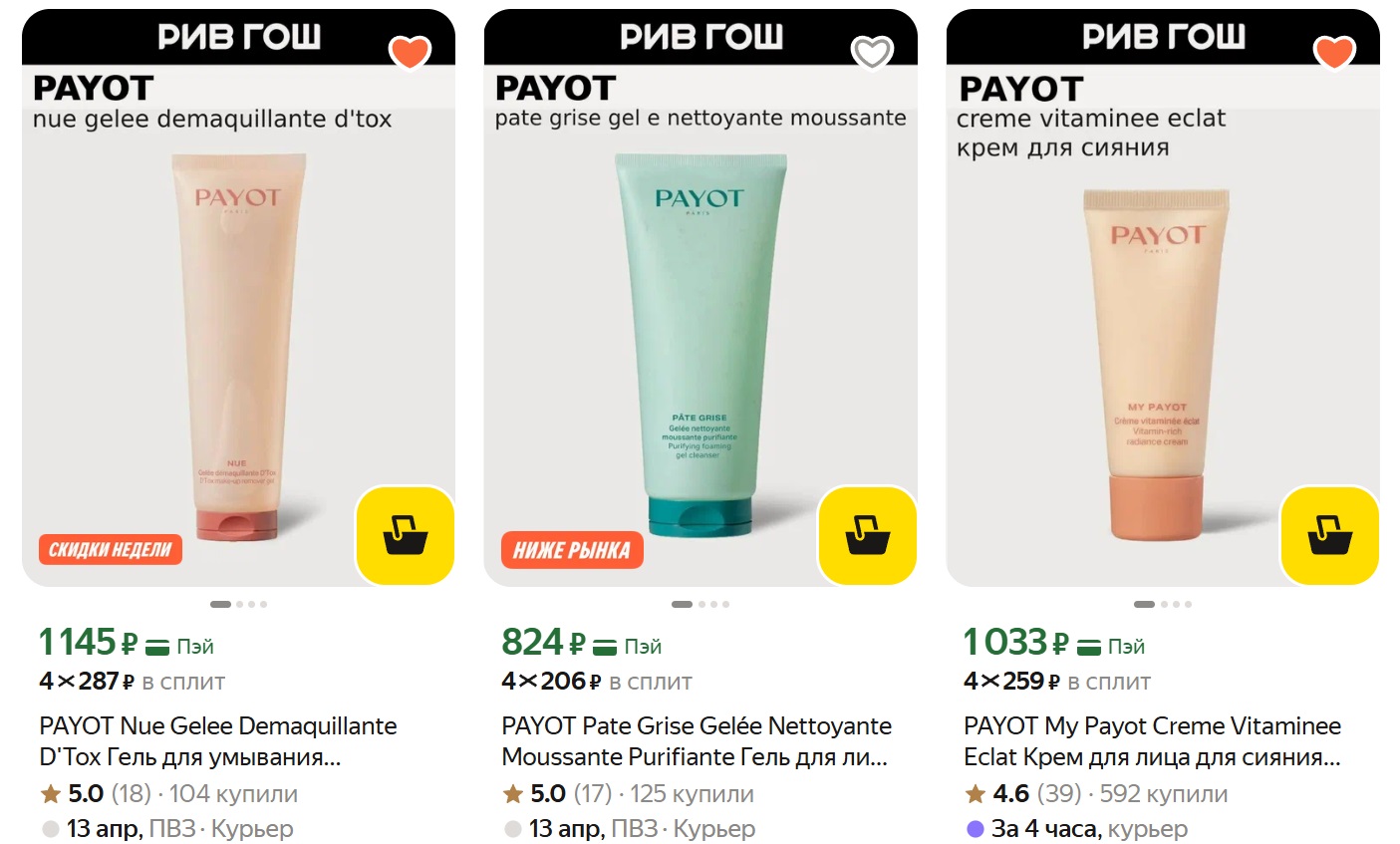The width and height of the screenshot is (1400, 844).
Task: Remove Nue Gelee Demaquillante from favorites
Action: pos(410,52)
